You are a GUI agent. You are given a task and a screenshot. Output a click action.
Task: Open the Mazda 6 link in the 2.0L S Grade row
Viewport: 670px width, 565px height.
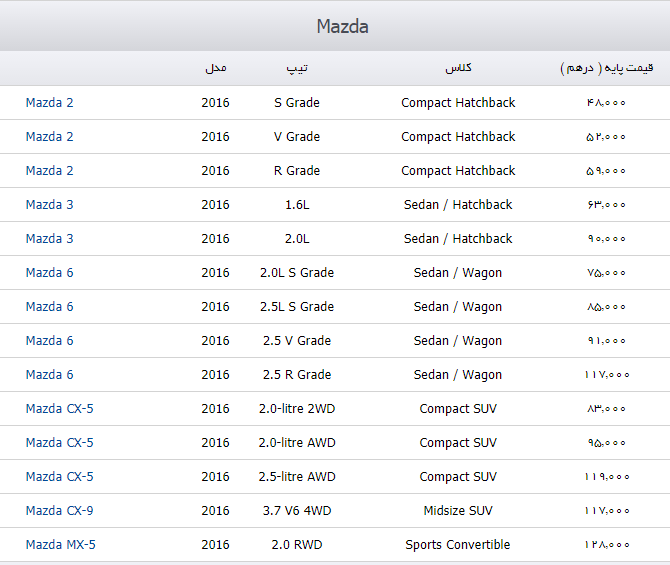[50, 273]
